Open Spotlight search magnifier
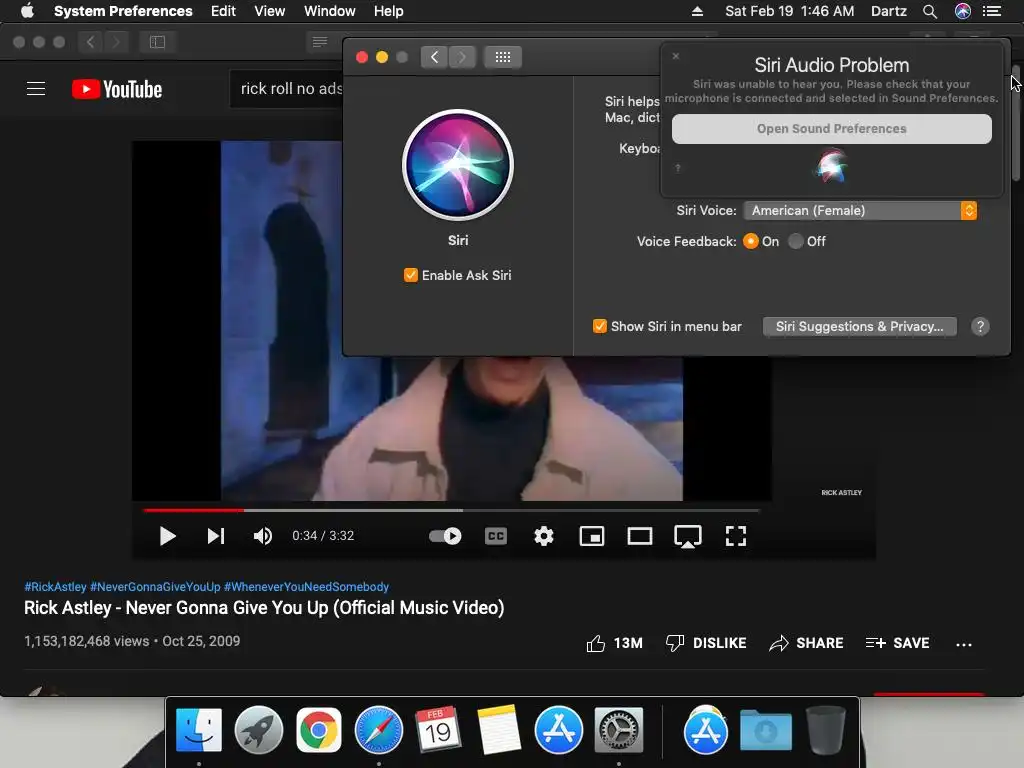Viewport: 1024px width, 768px height. (930, 11)
